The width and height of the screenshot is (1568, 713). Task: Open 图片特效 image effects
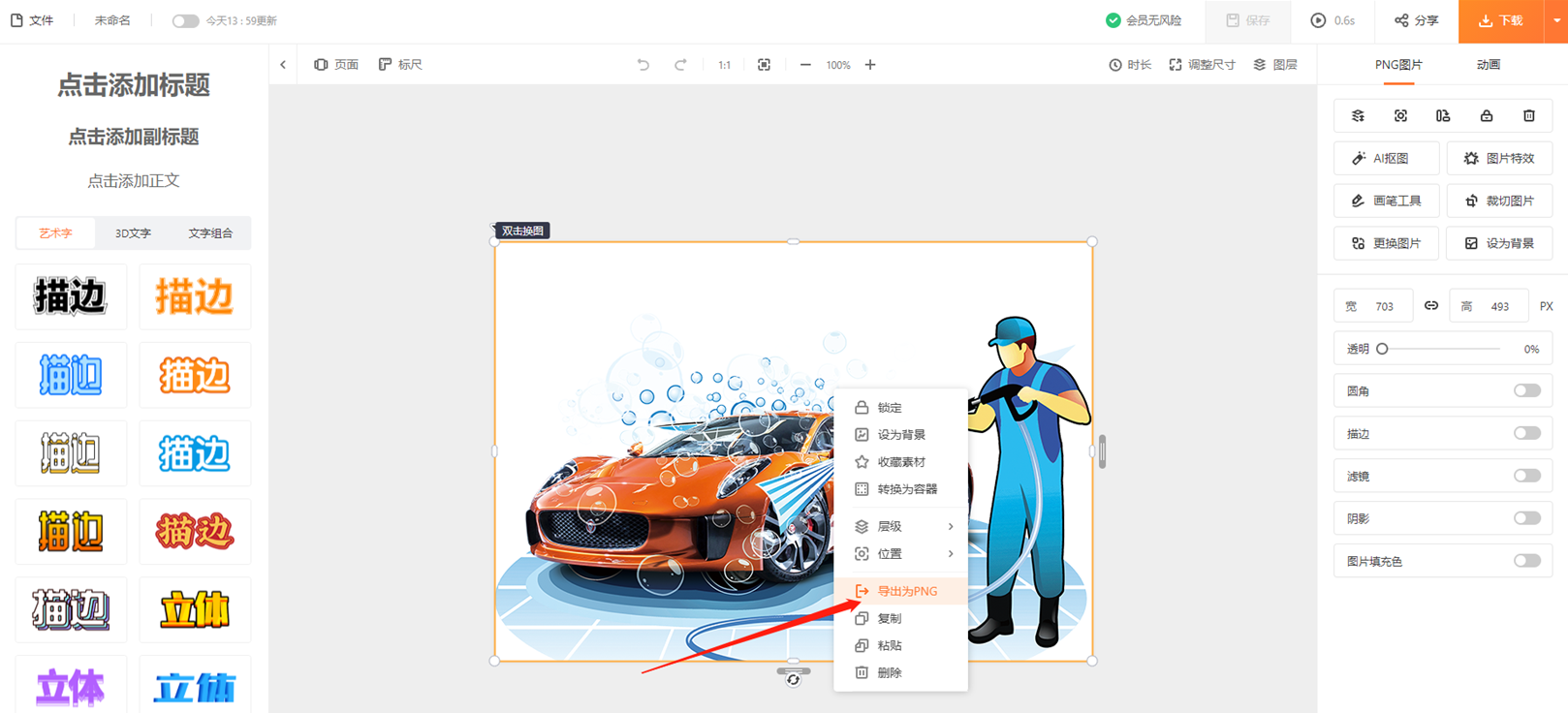(1499, 158)
